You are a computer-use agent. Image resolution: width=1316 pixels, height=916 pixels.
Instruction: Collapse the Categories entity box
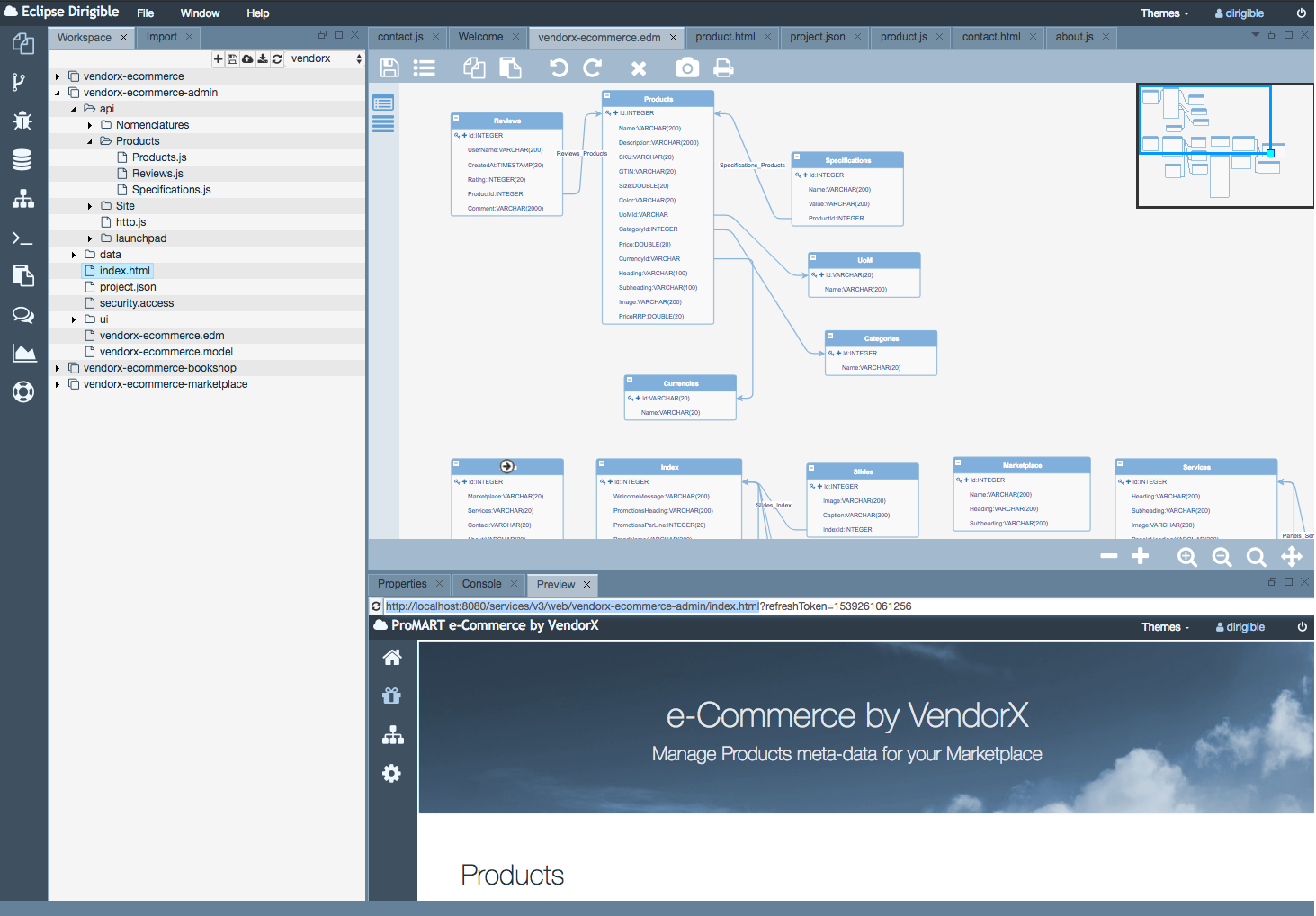tap(830, 336)
